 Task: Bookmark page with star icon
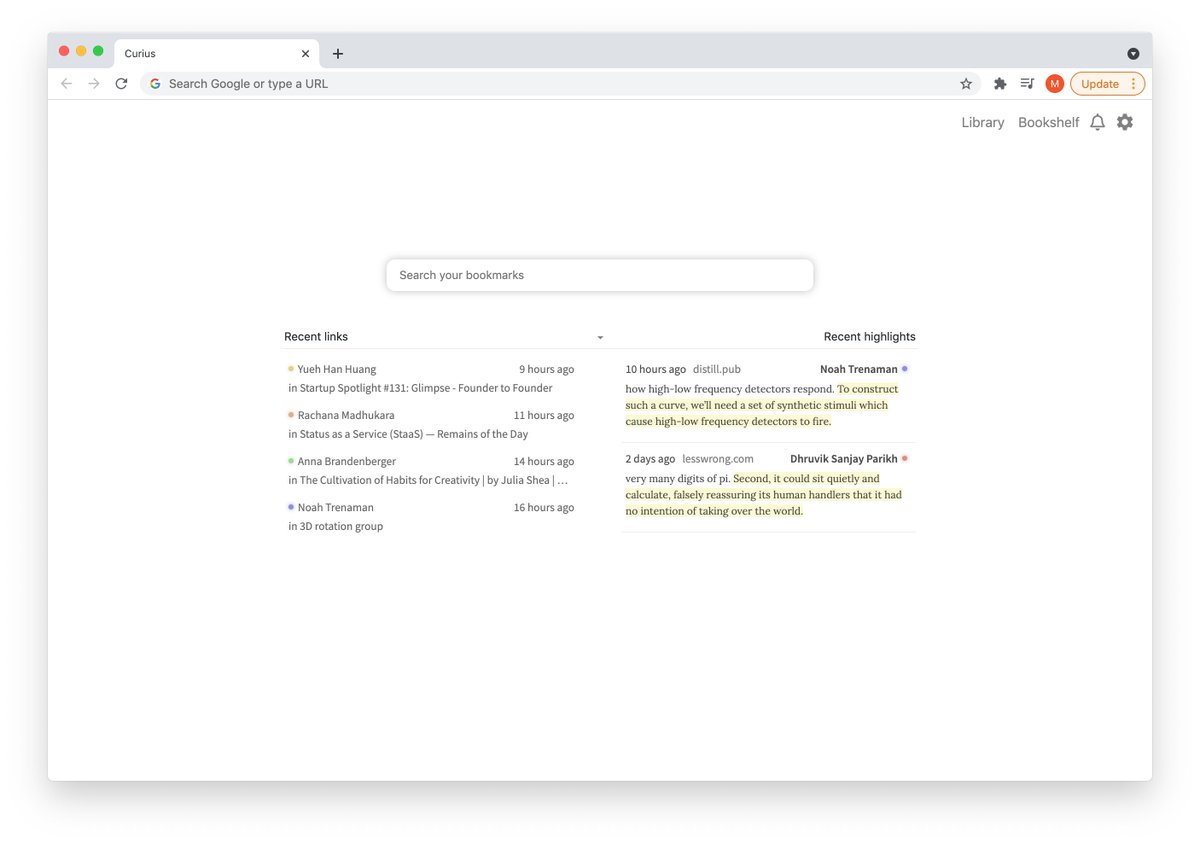point(966,84)
